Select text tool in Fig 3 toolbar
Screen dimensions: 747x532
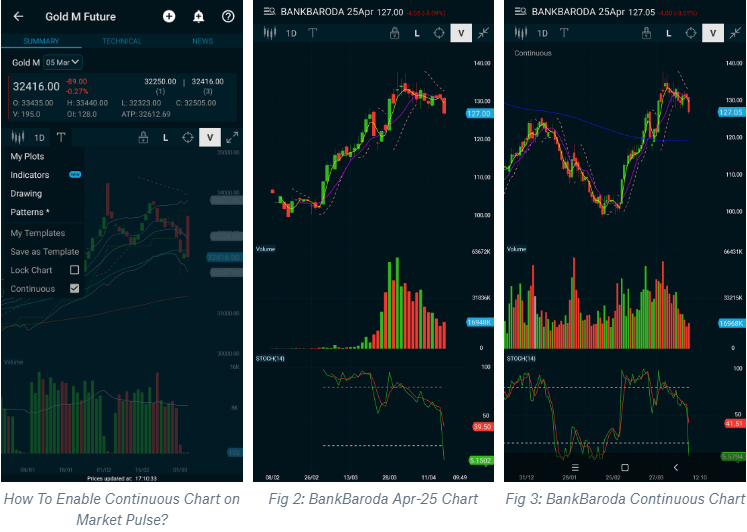click(564, 33)
